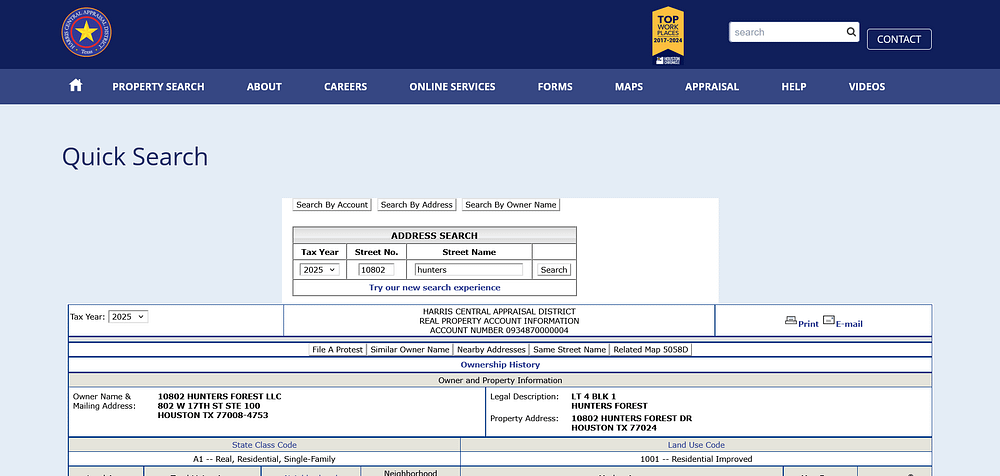Click owner name 10802 HUNTERS FOREST LLC
Viewport: 1000px width, 476px height.
click(x=219, y=397)
